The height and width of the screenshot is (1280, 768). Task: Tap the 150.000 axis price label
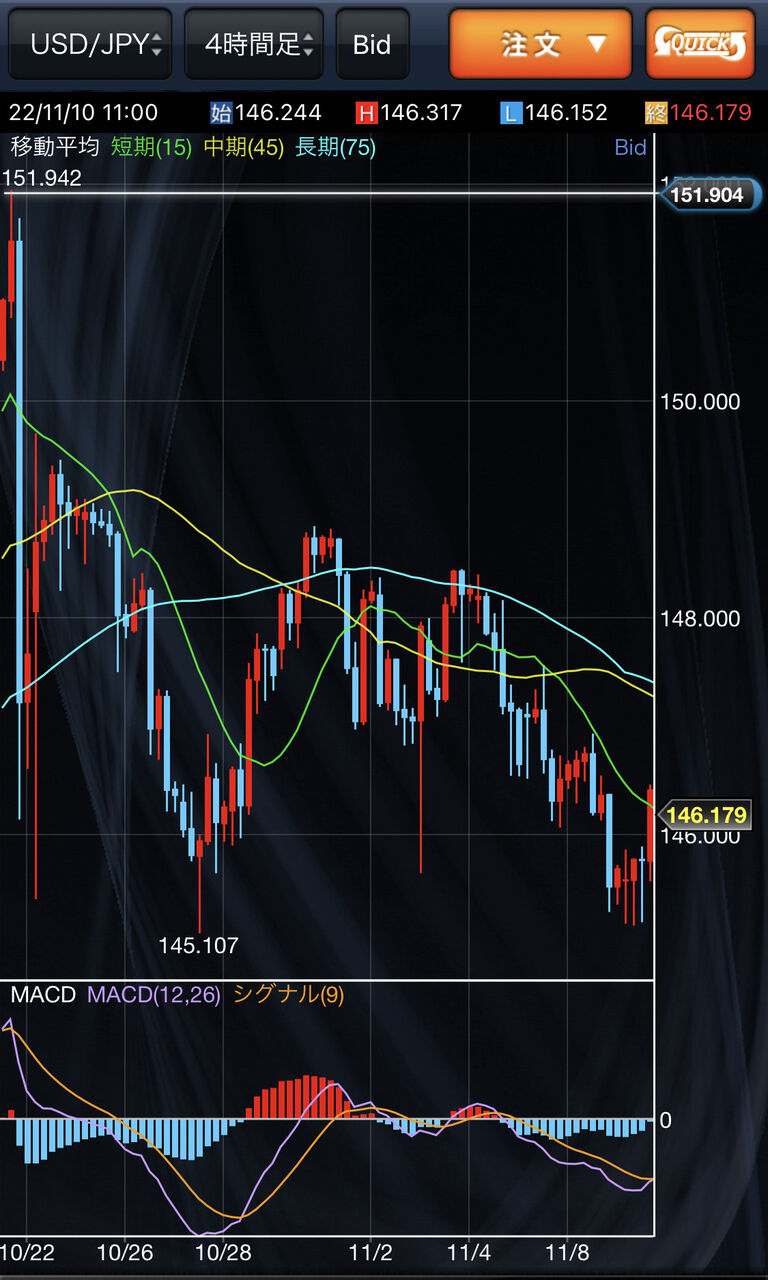(x=700, y=401)
